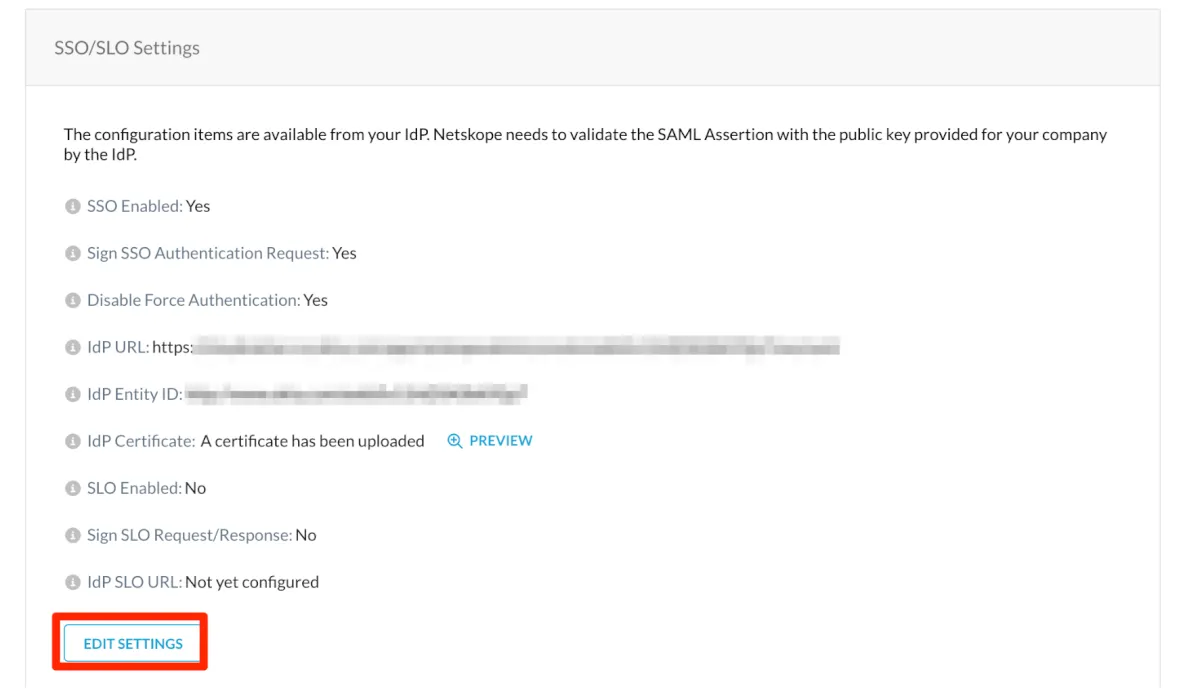
Task: Click the SLO Enabled info icon
Action: 72,489
